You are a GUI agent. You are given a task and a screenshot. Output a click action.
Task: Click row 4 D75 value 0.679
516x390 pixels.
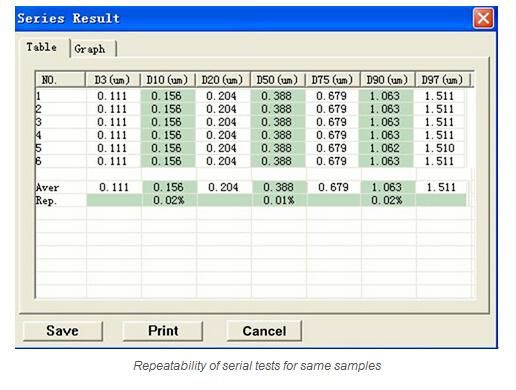tap(332, 135)
